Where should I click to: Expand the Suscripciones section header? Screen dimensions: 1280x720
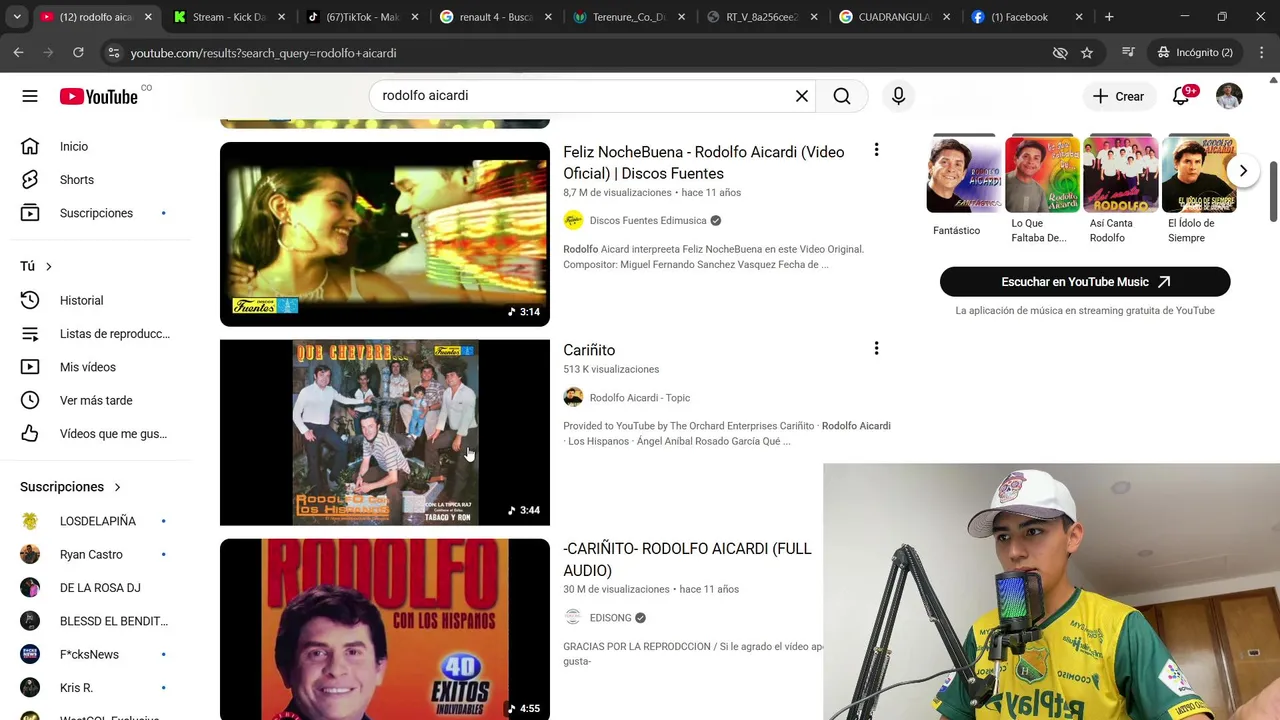click(71, 487)
